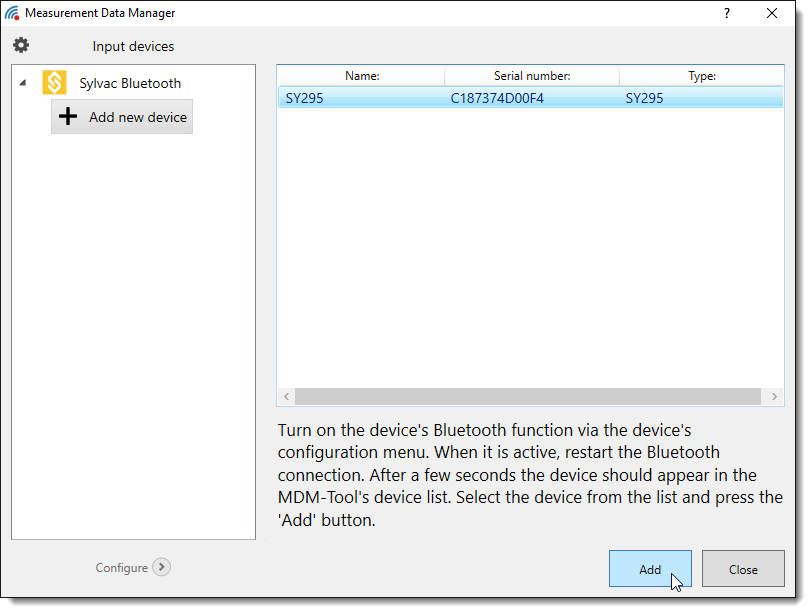Sort the list by the Name column
This screenshot has height=613, width=811.
(362, 76)
